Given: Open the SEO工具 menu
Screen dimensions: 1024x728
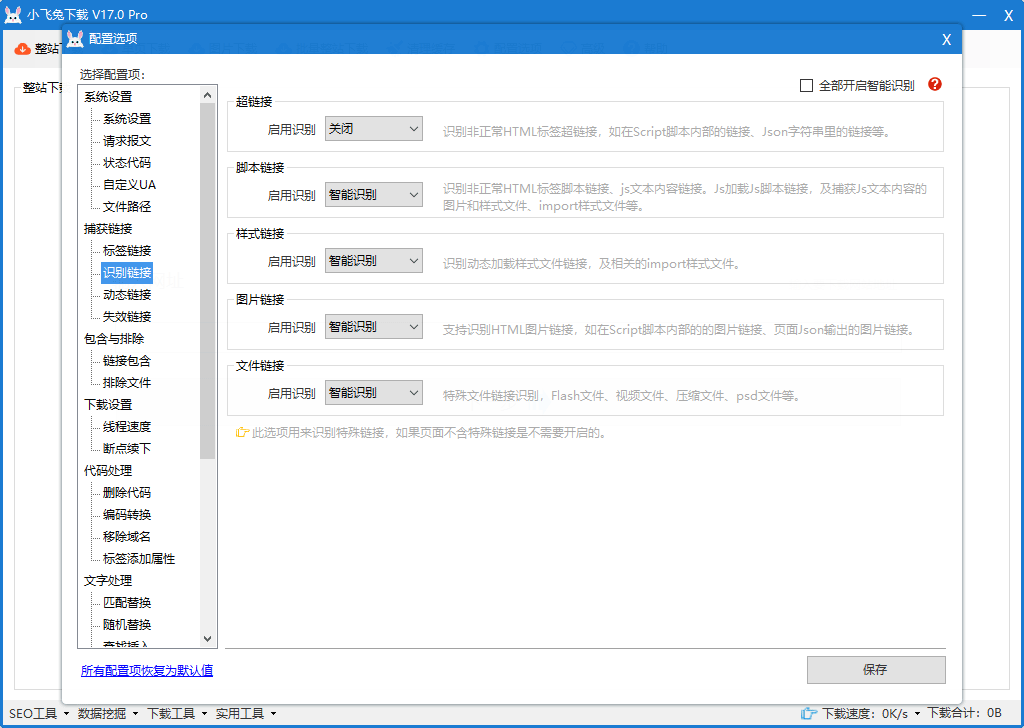Looking at the screenshot, I should pos(38,713).
